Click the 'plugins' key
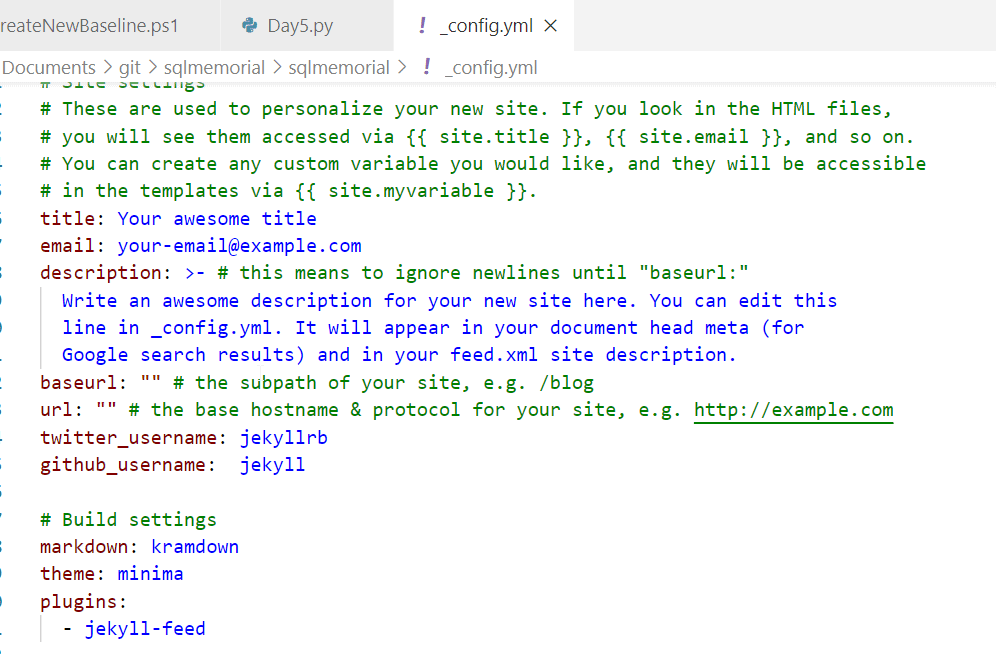The image size is (996, 654). coord(79,601)
